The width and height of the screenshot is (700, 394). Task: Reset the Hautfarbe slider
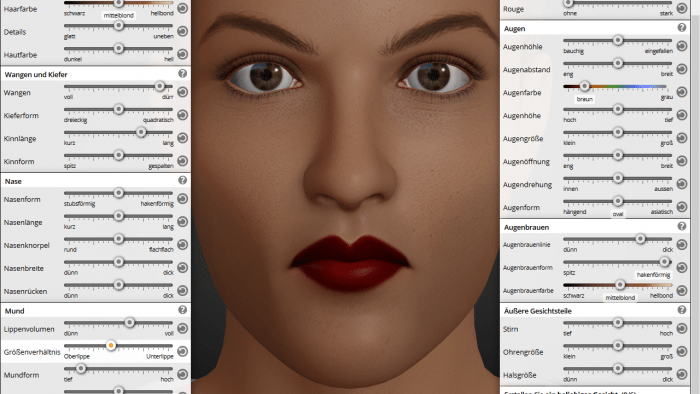pyautogui.click(x=183, y=54)
